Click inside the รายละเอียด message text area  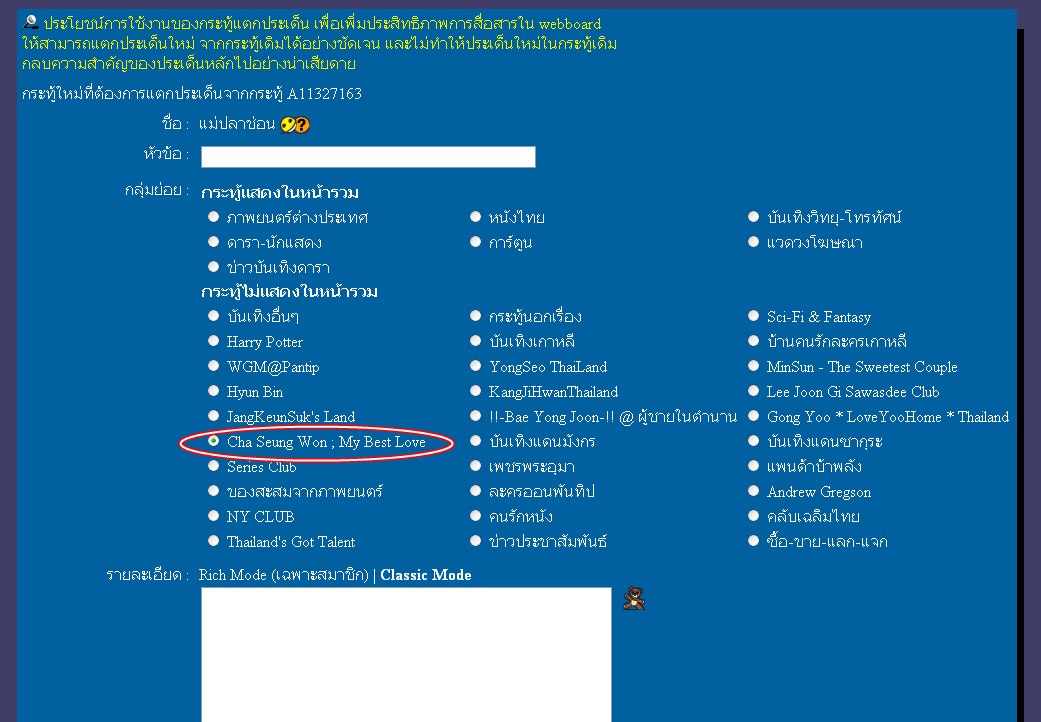[406, 654]
